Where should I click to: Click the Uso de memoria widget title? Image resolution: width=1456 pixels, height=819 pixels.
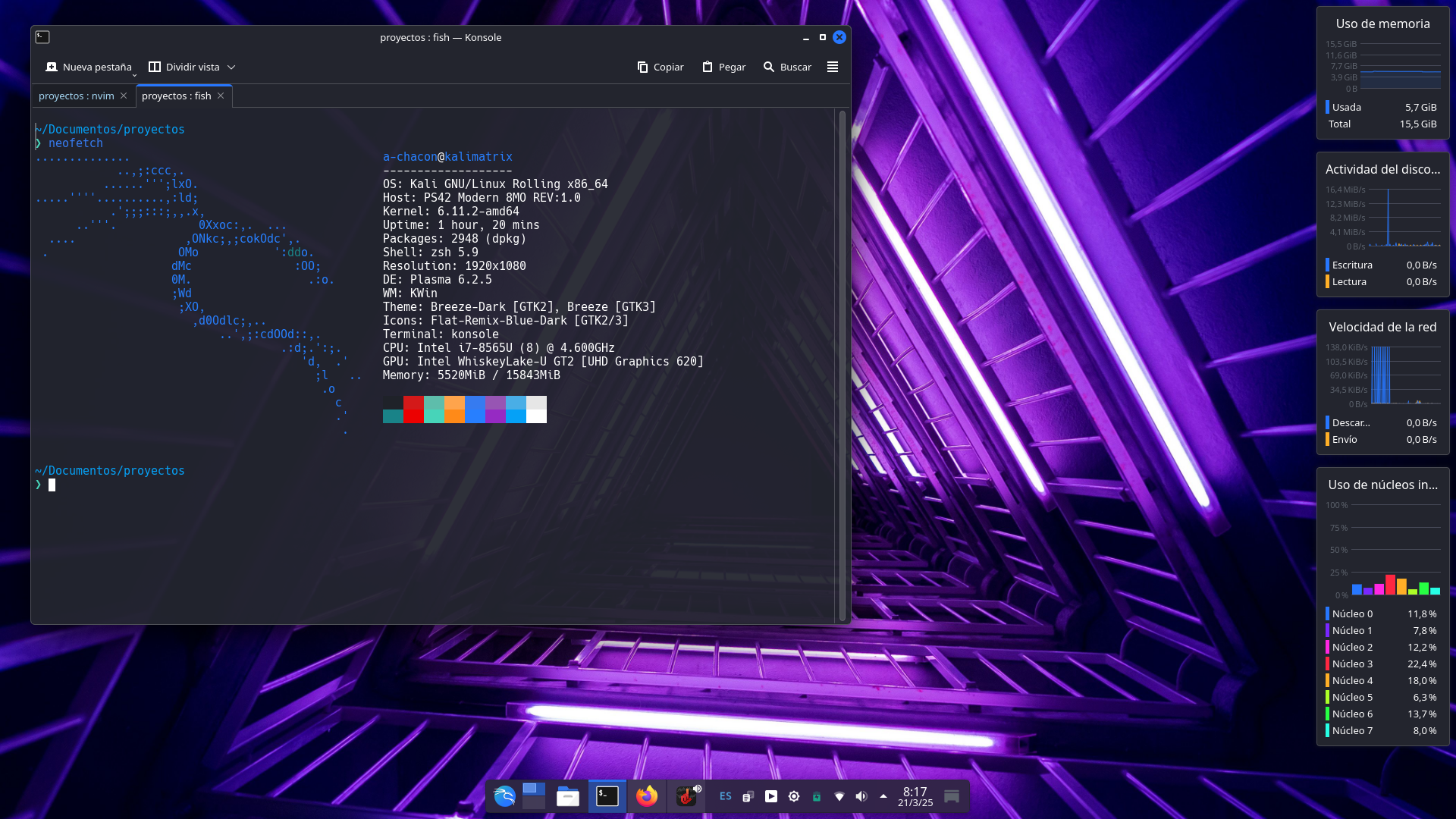pos(1382,24)
